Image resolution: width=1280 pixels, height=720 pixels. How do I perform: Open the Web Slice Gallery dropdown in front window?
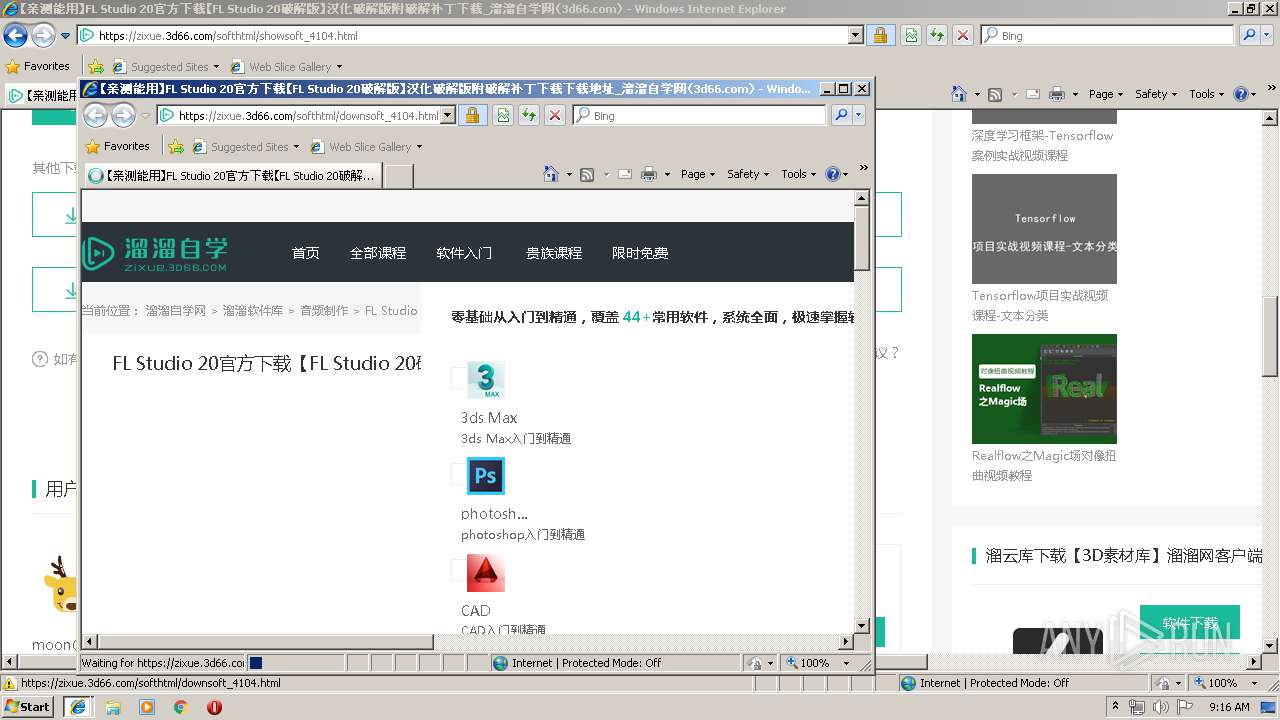coord(419,147)
